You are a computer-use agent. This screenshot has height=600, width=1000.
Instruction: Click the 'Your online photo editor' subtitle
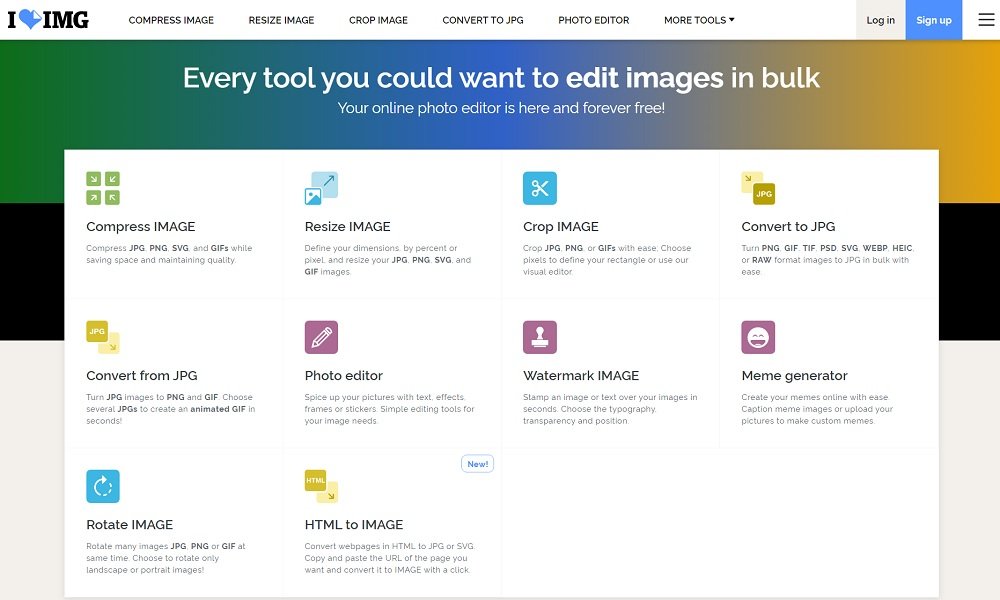tap(501, 108)
